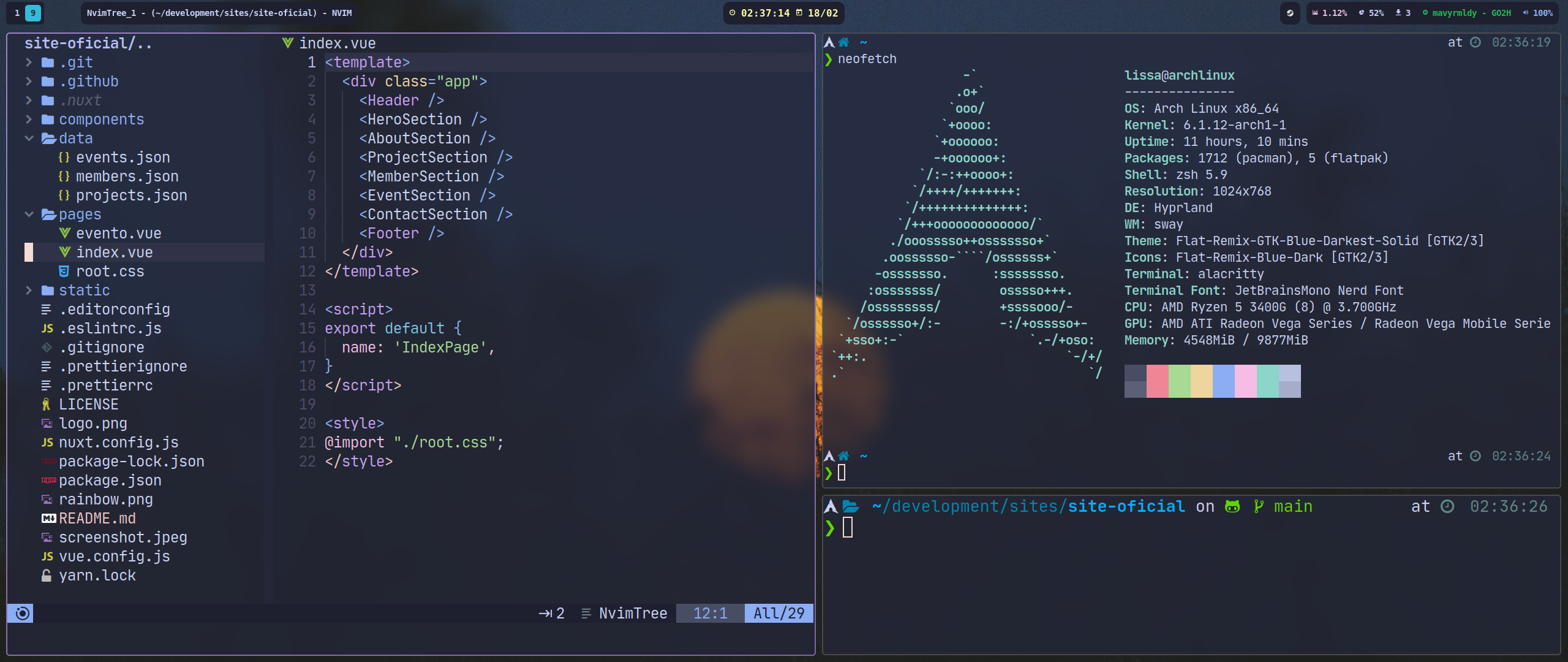Viewport: 1568px width, 662px height.
Task: Click the pink neofetch color block
Action: pyautogui.click(x=1245, y=381)
